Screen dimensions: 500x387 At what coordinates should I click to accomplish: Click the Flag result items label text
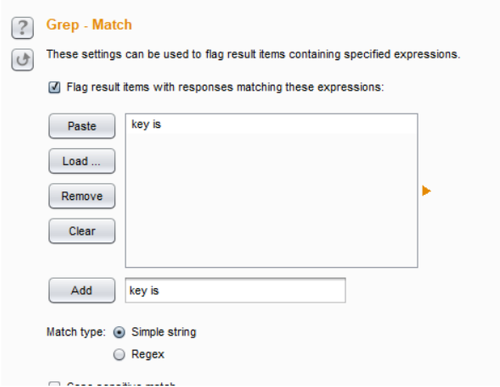click(x=225, y=87)
